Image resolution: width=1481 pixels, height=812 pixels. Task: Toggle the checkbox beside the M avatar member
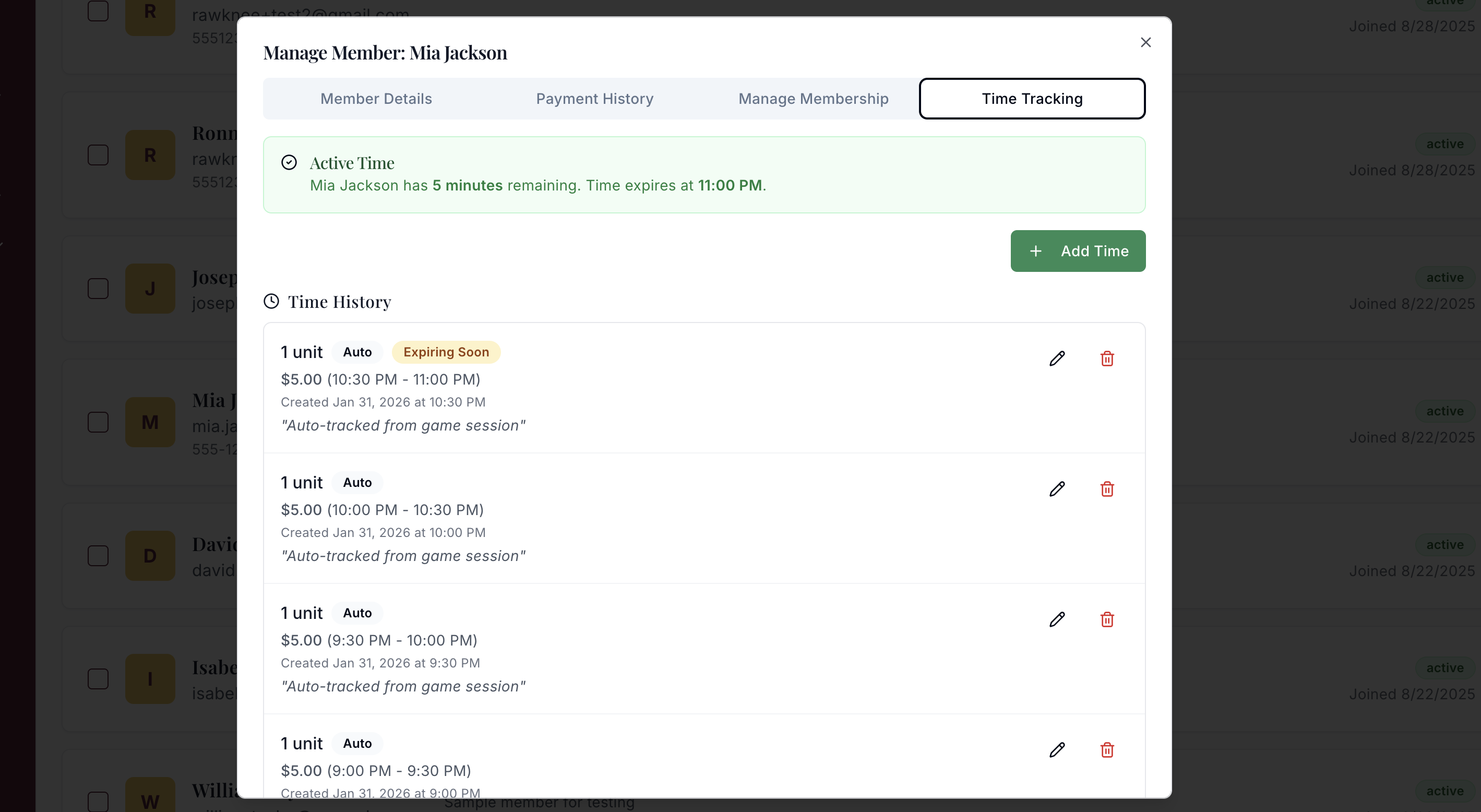(98, 422)
